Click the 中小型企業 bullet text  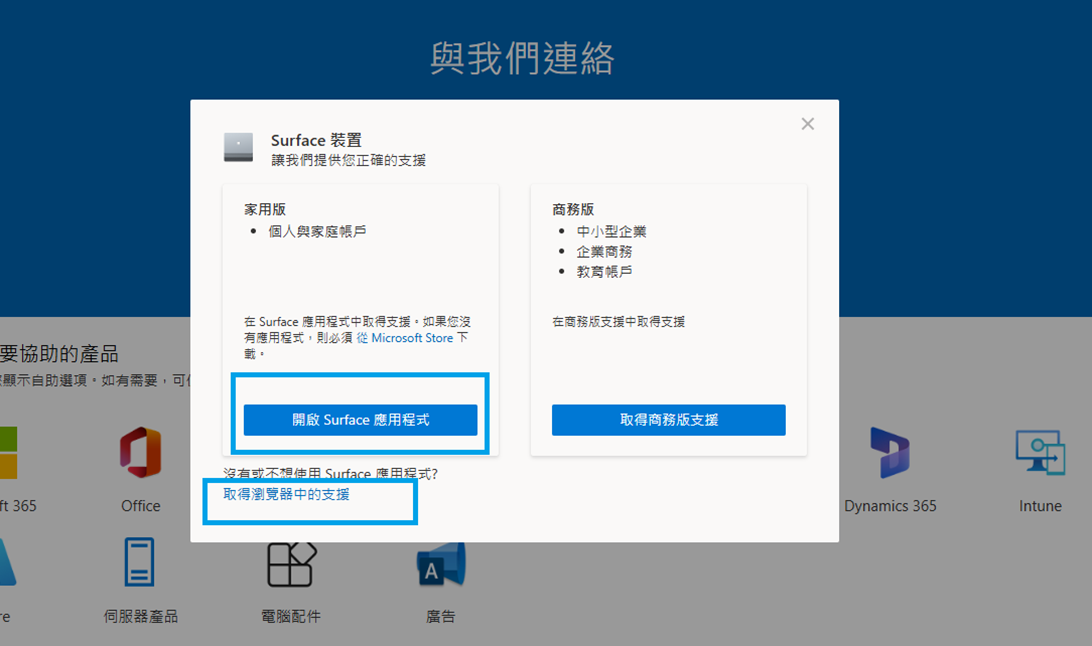click(611, 231)
